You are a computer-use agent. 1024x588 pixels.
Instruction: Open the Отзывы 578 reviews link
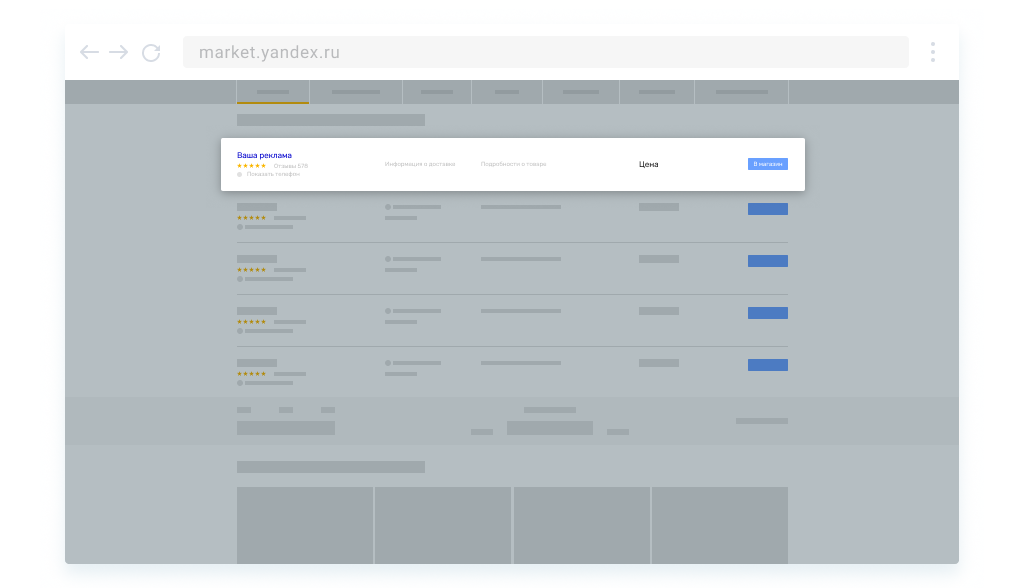tap(291, 166)
